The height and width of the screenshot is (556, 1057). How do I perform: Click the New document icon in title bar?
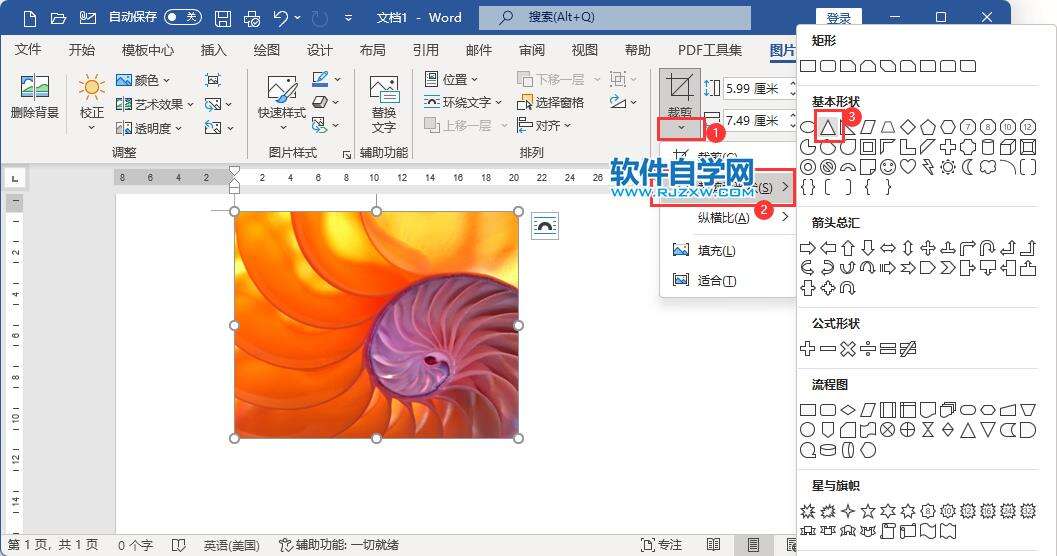[30, 18]
